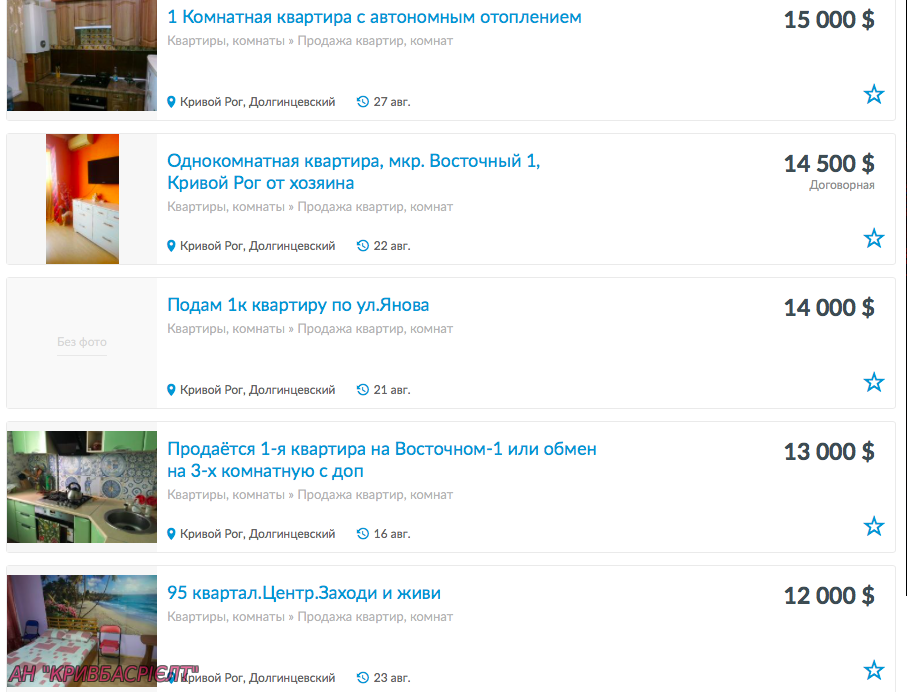
Task: Click category breadcrumb under ул.Янова listing
Action: tap(310, 329)
